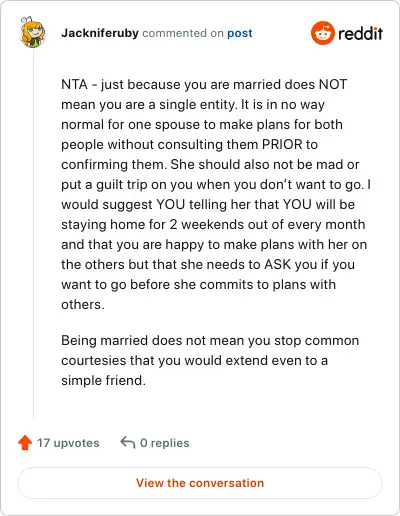Click the single word line "others."

coord(83,304)
